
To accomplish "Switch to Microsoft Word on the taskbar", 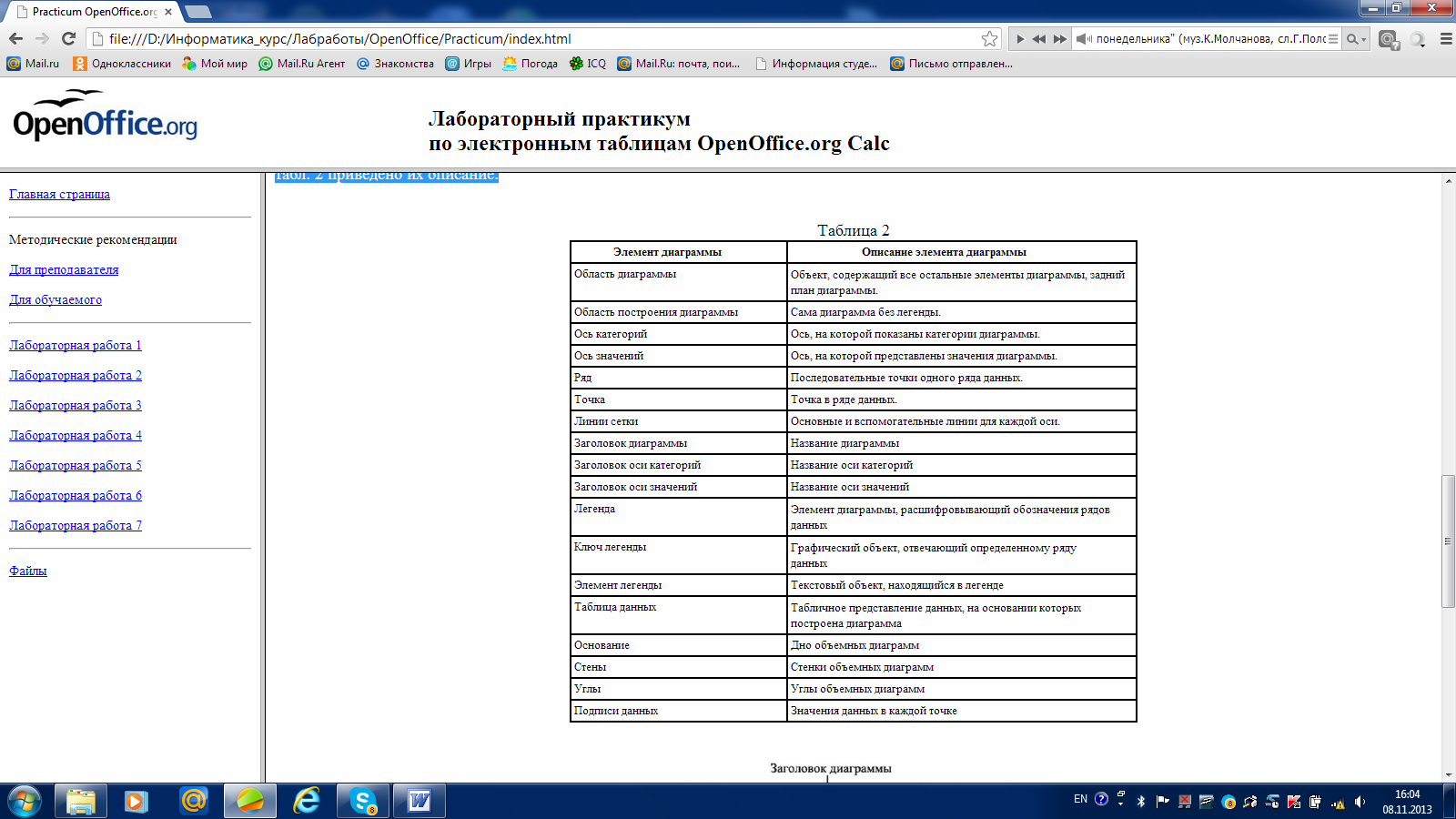I will point(420,801).
